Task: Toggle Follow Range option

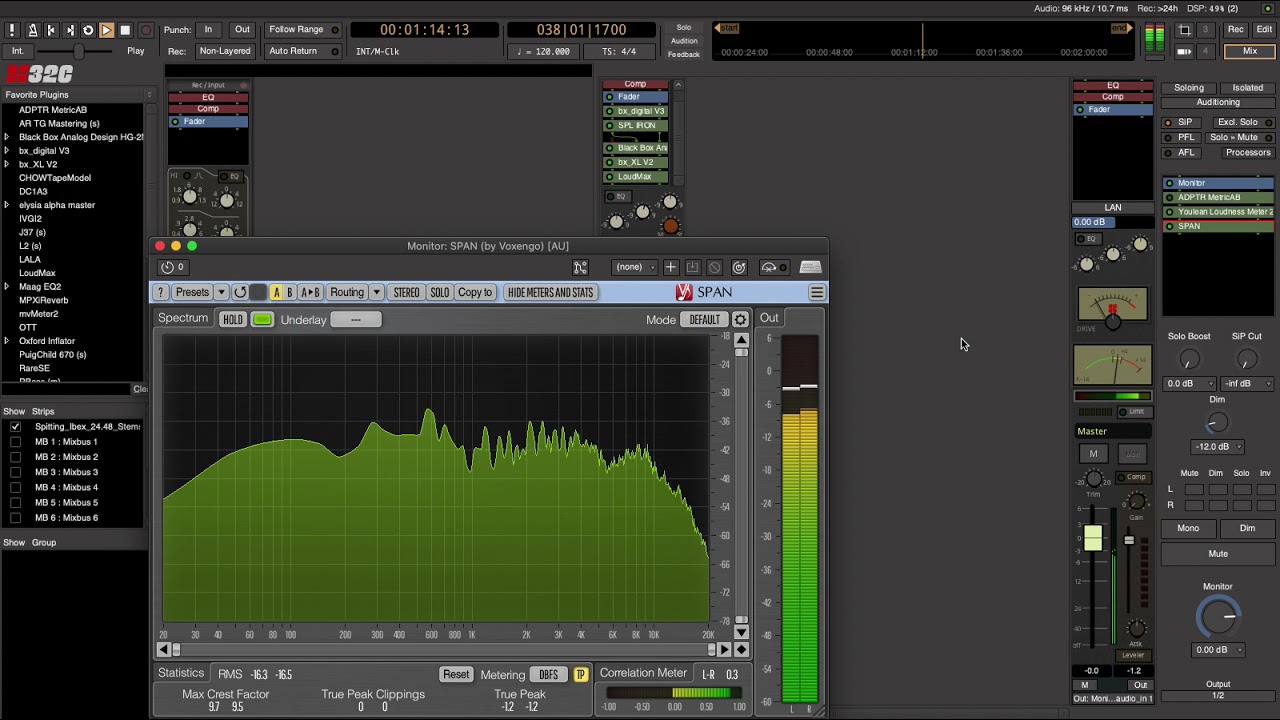Action: click(302, 30)
